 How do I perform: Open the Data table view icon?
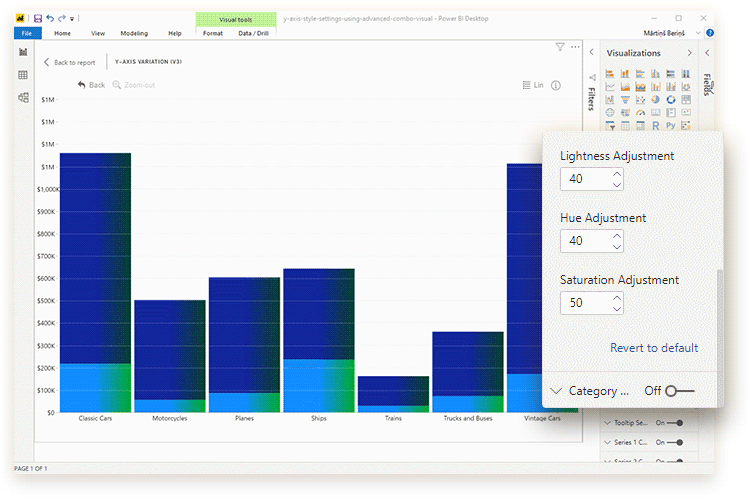tap(23, 75)
